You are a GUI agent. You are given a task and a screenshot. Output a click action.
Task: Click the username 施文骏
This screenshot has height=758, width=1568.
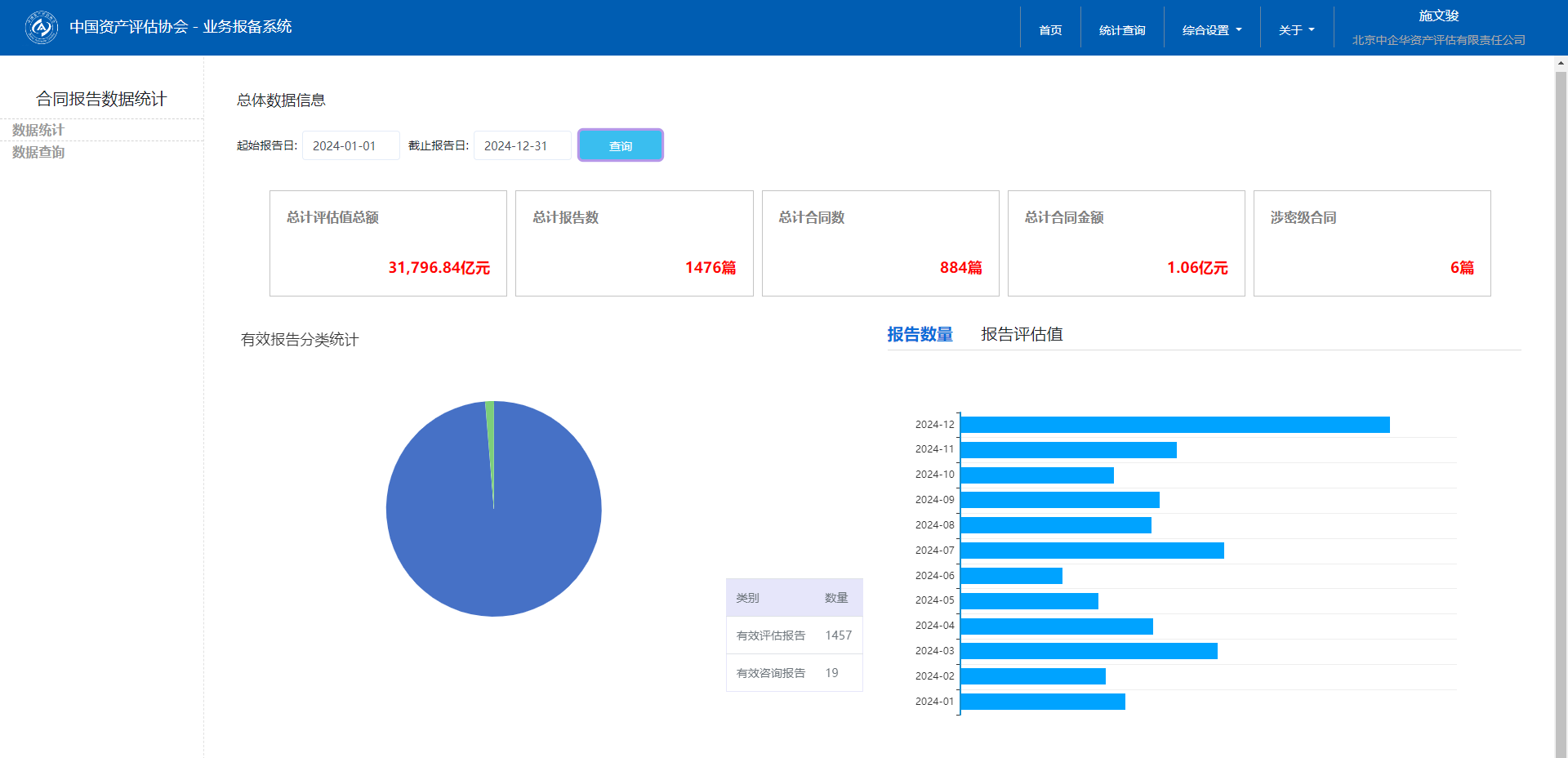click(x=1438, y=16)
